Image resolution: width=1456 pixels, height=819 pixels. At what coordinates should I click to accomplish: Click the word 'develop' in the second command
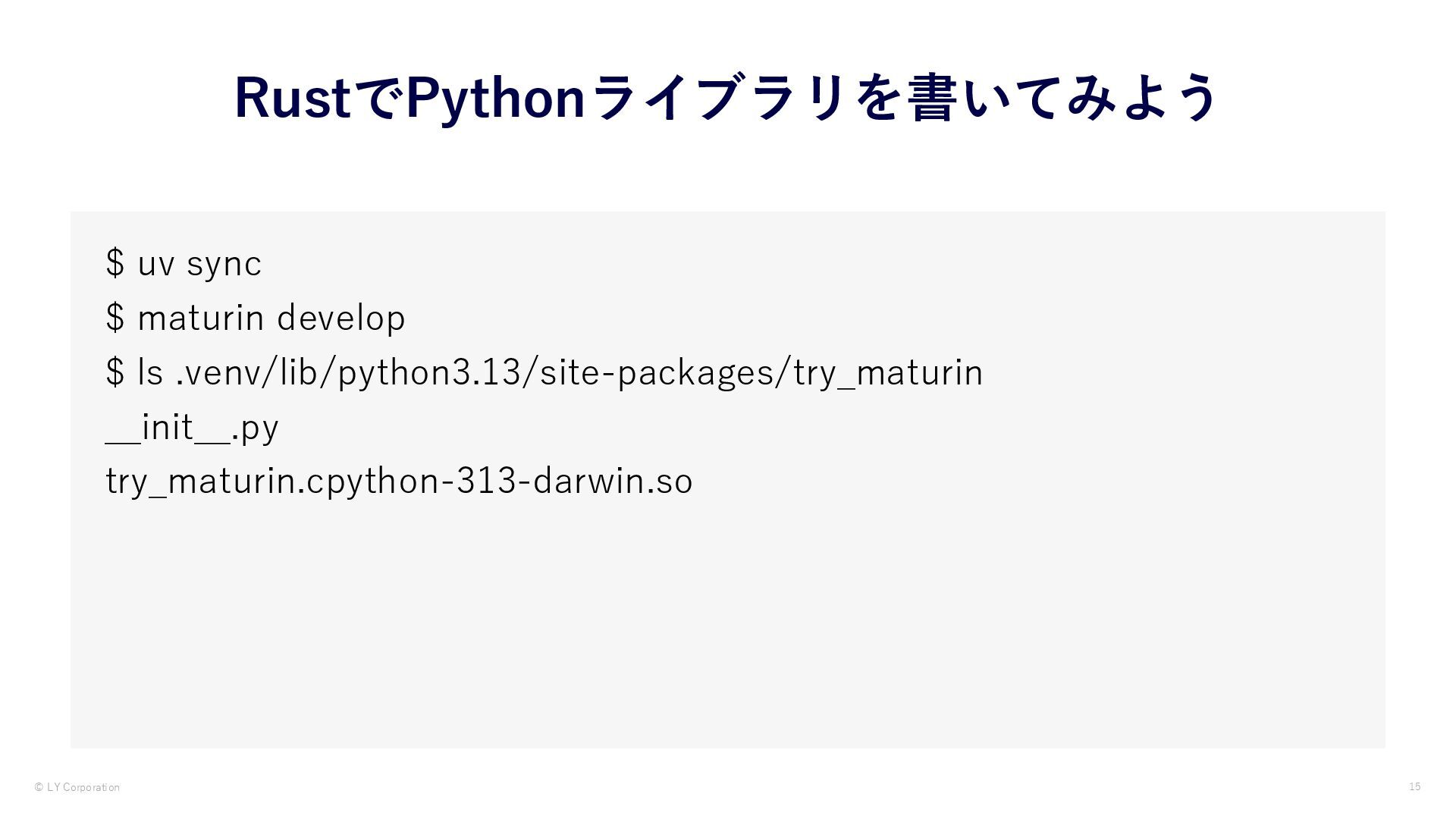[x=341, y=318]
